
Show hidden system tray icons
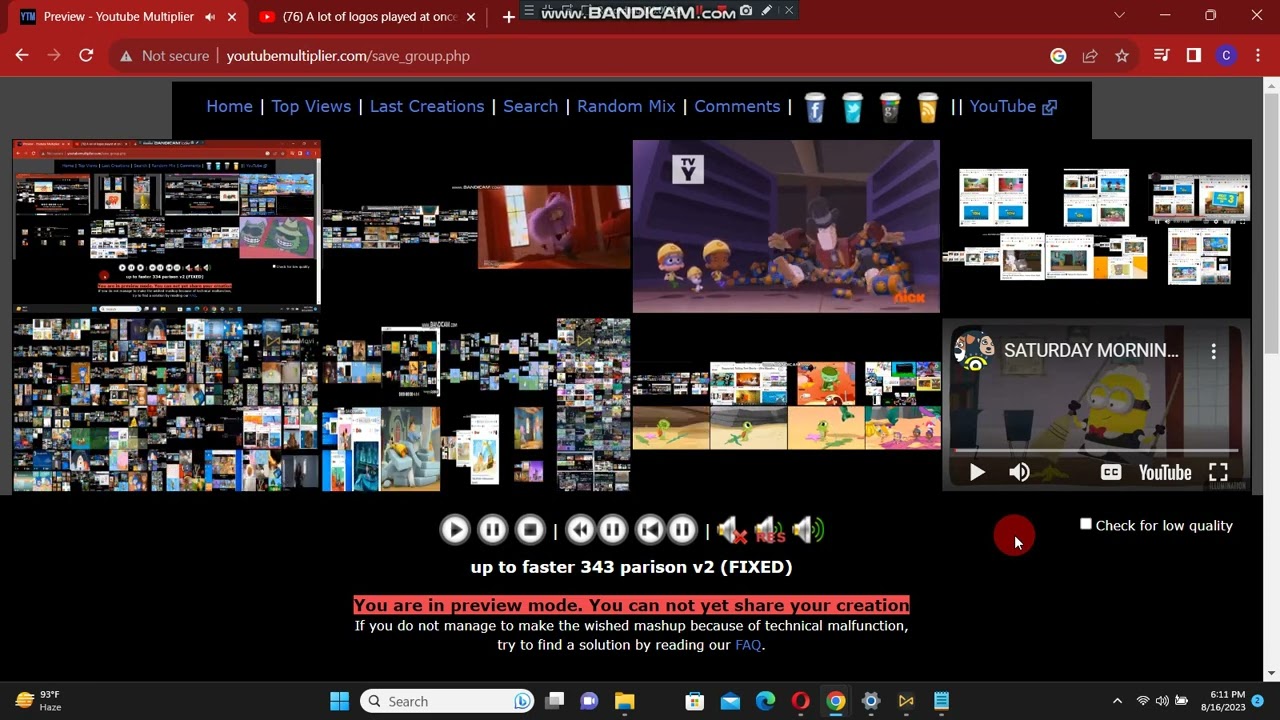coord(1117,701)
